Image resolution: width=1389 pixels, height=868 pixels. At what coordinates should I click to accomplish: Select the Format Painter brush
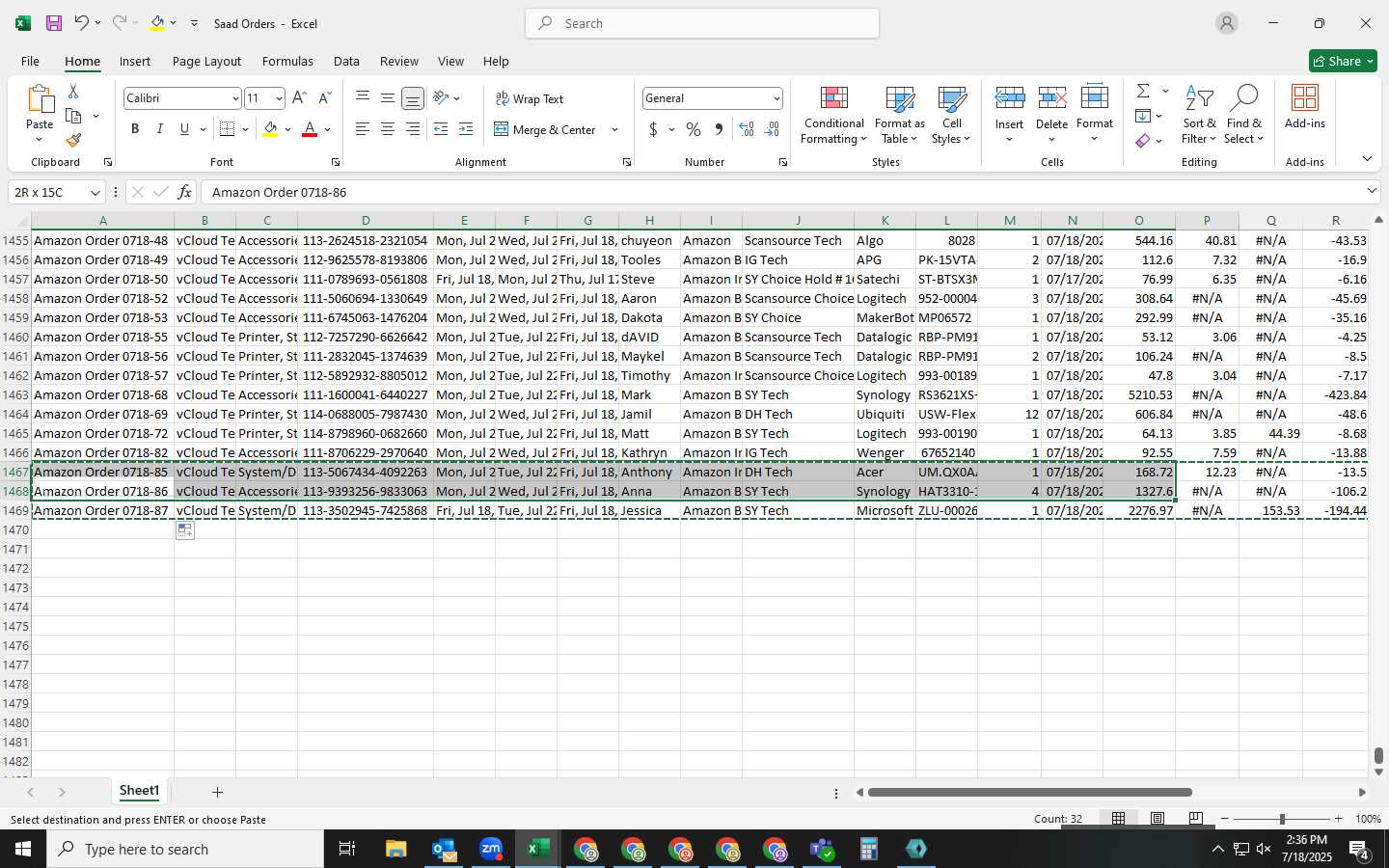tap(73, 141)
